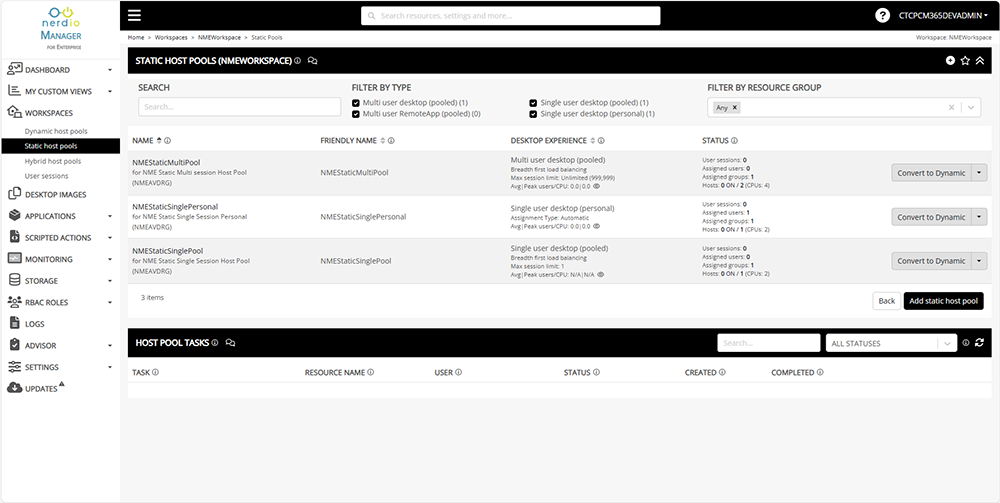Toggle Single user desktop (personal) filter
The image size is (1000, 503).
[533, 114]
